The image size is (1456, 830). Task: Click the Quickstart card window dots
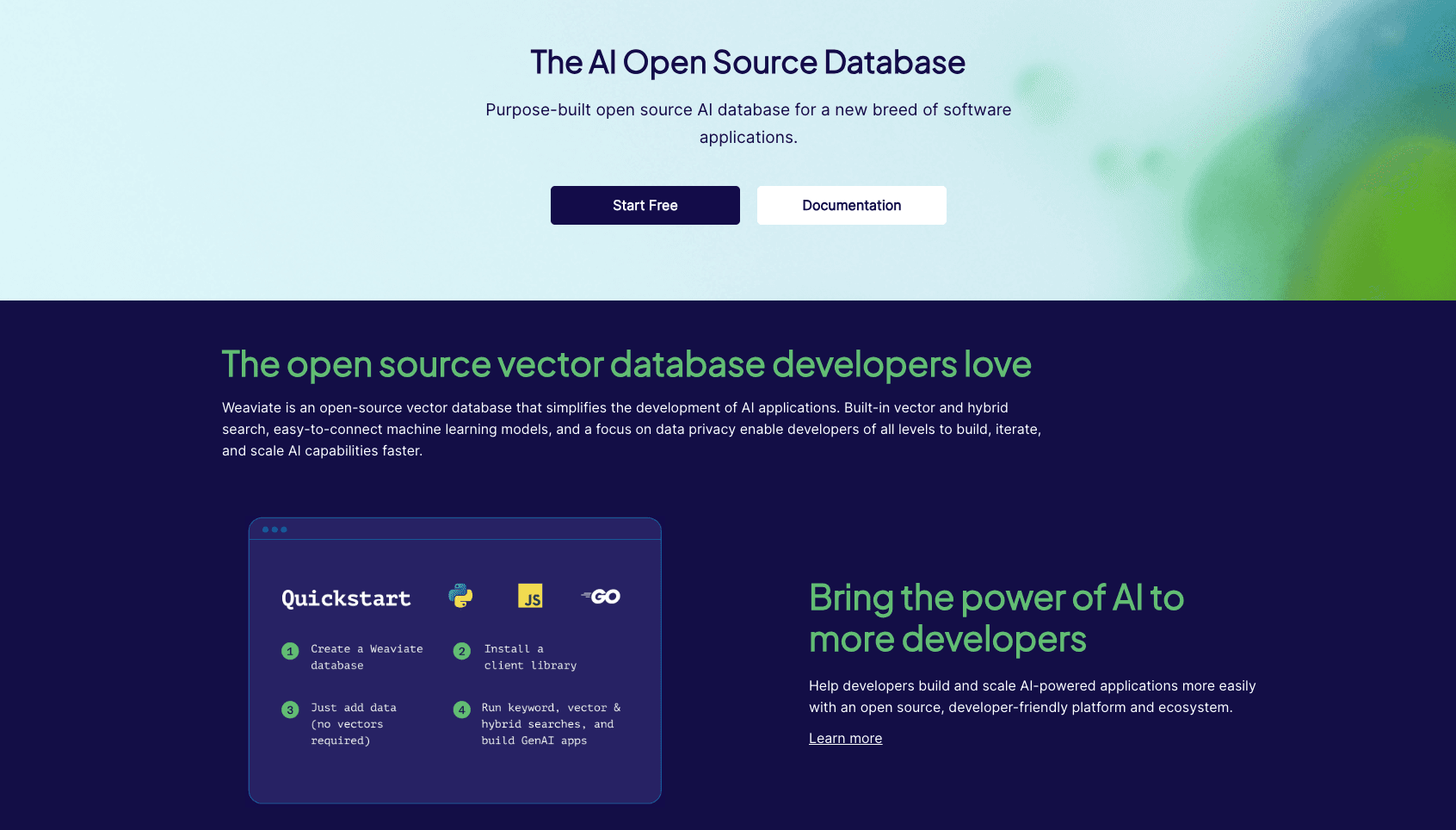pyautogui.click(x=275, y=530)
